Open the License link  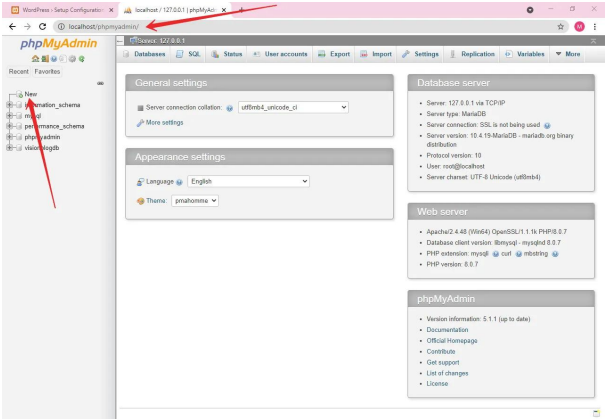pyautogui.click(x=437, y=384)
